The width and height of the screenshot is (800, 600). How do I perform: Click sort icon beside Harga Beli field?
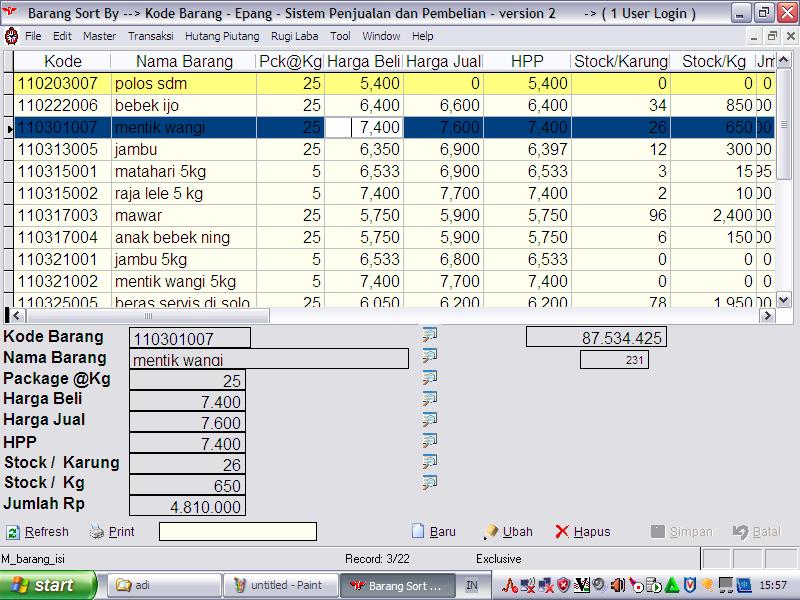click(x=430, y=398)
